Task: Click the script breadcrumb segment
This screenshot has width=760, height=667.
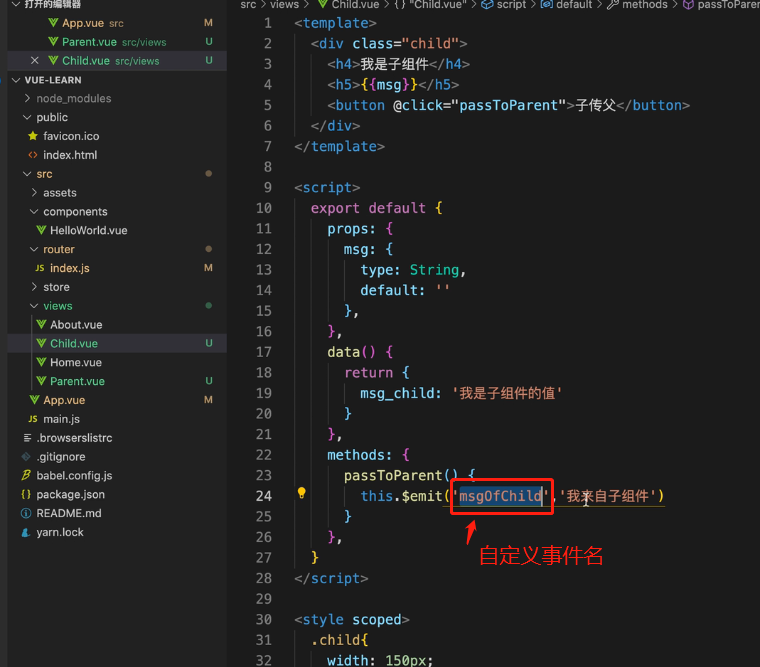Action: click(504, 5)
